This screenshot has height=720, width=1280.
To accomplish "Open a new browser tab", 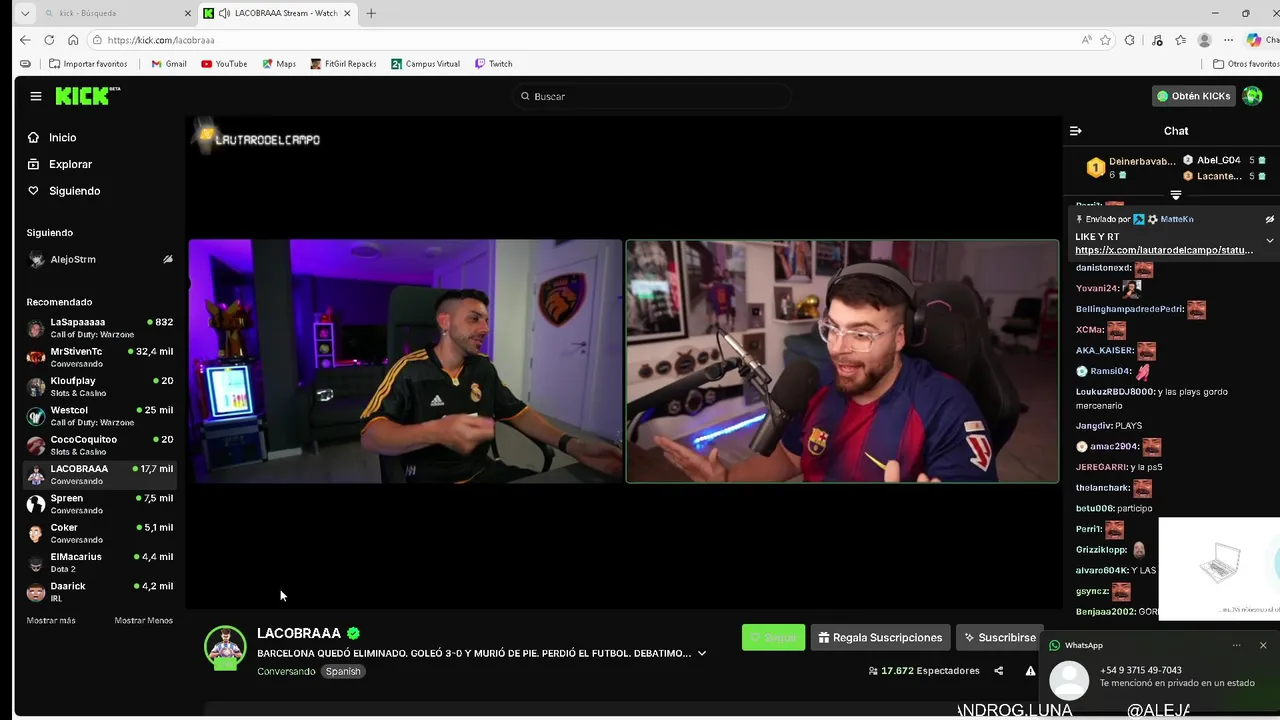I will coord(371,13).
